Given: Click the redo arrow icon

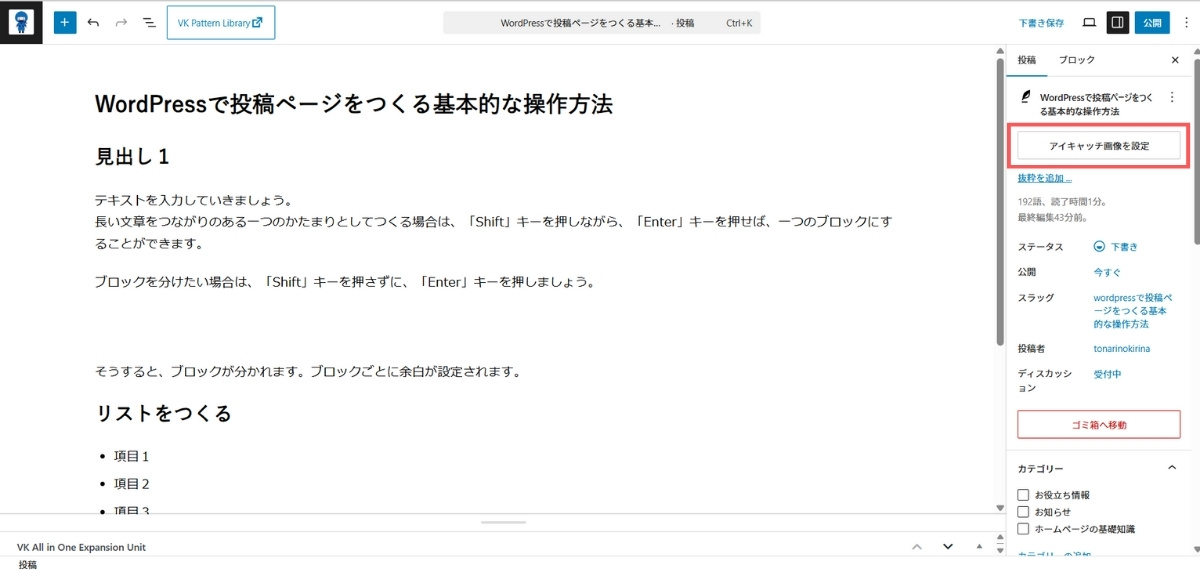Looking at the screenshot, I should (121, 22).
